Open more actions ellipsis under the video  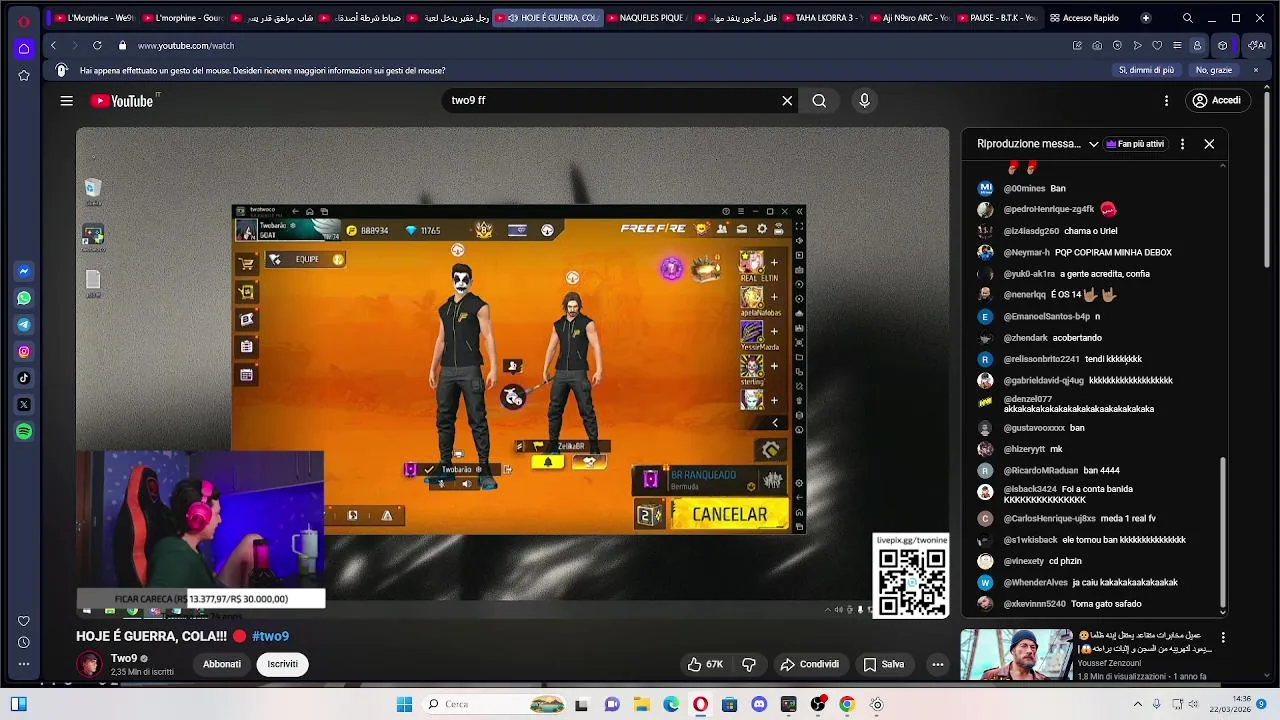tap(937, 664)
